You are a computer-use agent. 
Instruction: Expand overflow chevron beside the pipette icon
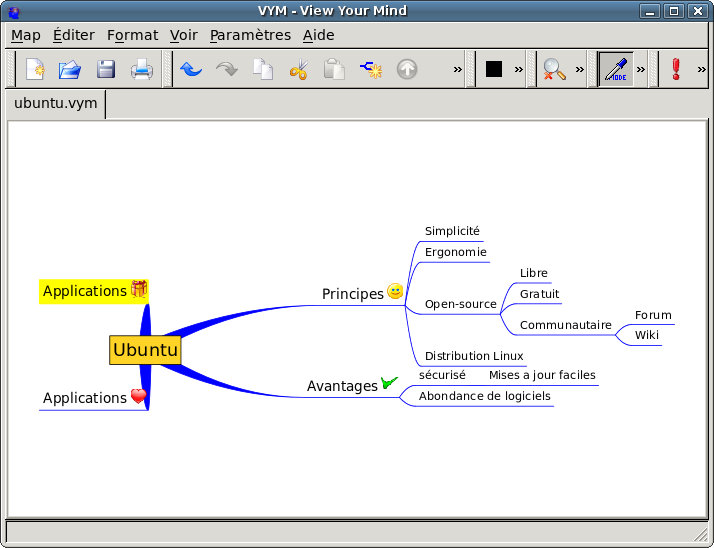[x=641, y=70]
